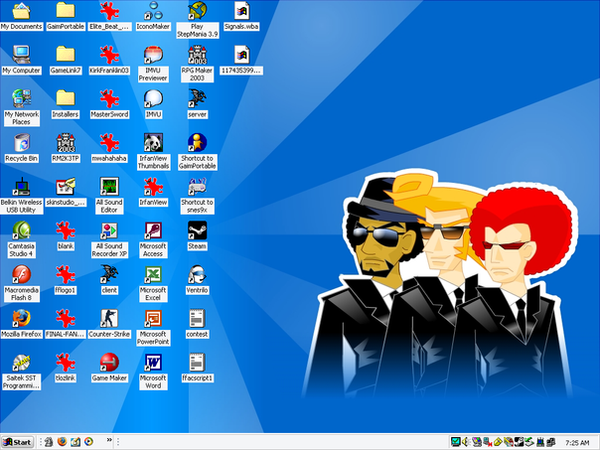Select the mwahahaha file icon
600x450 pixels.
(x=109, y=143)
